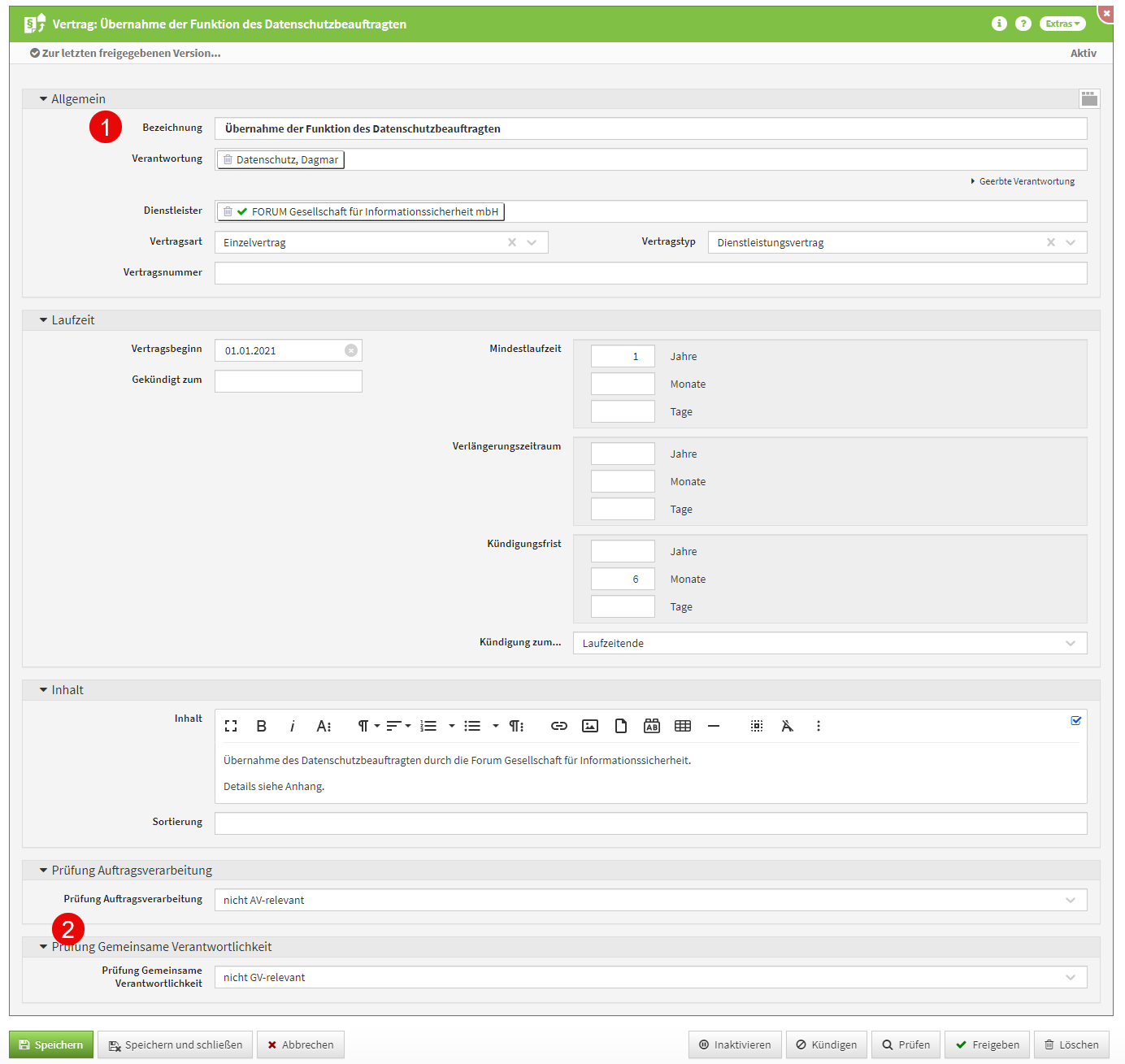The width and height of the screenshot is (1125, 1064).
Task: Toggle the tab view icon in Allgemein header
Action: click(1089, 98)
